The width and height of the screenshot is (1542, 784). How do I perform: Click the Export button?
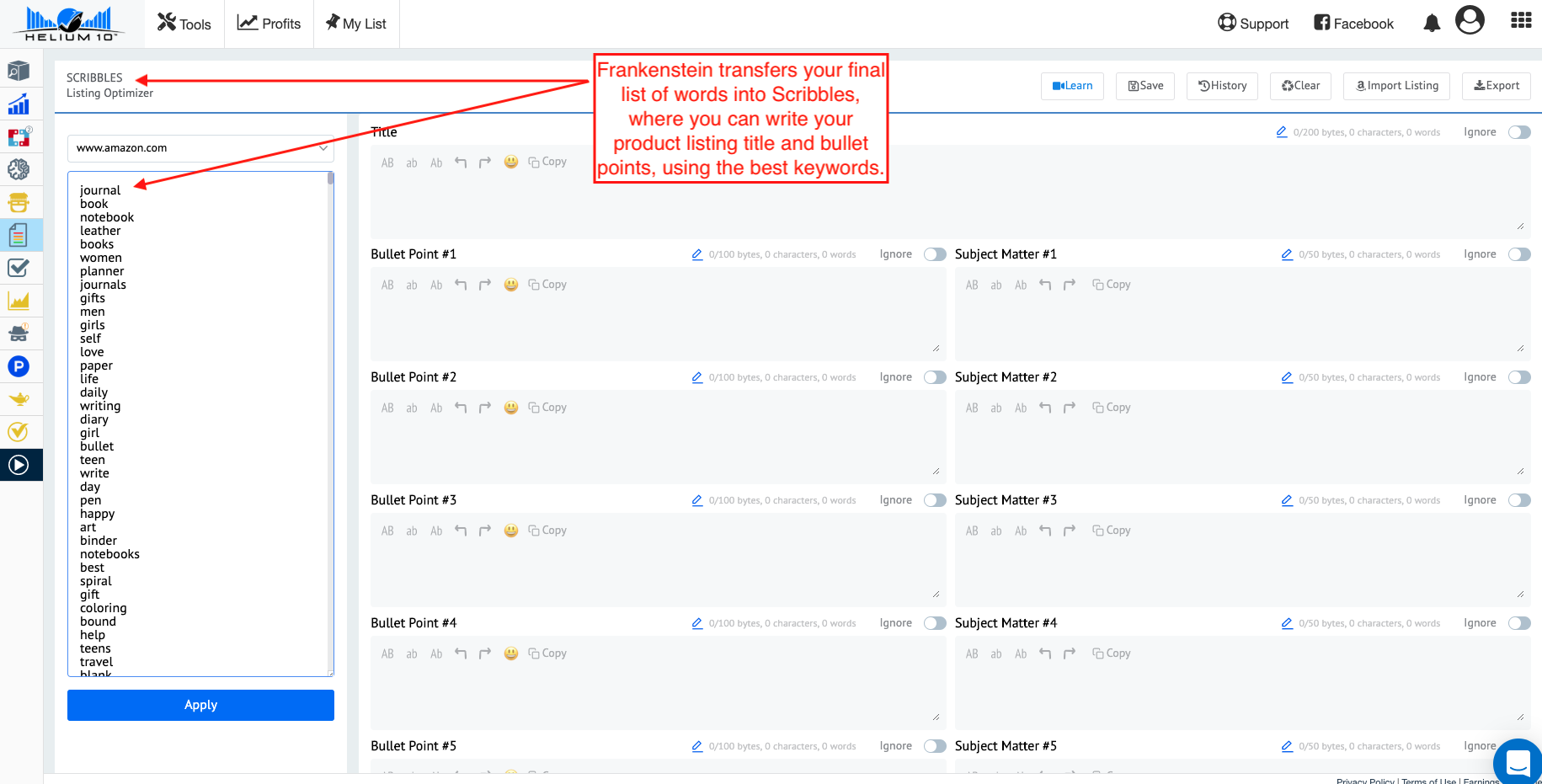click(x=1497, y=86)
